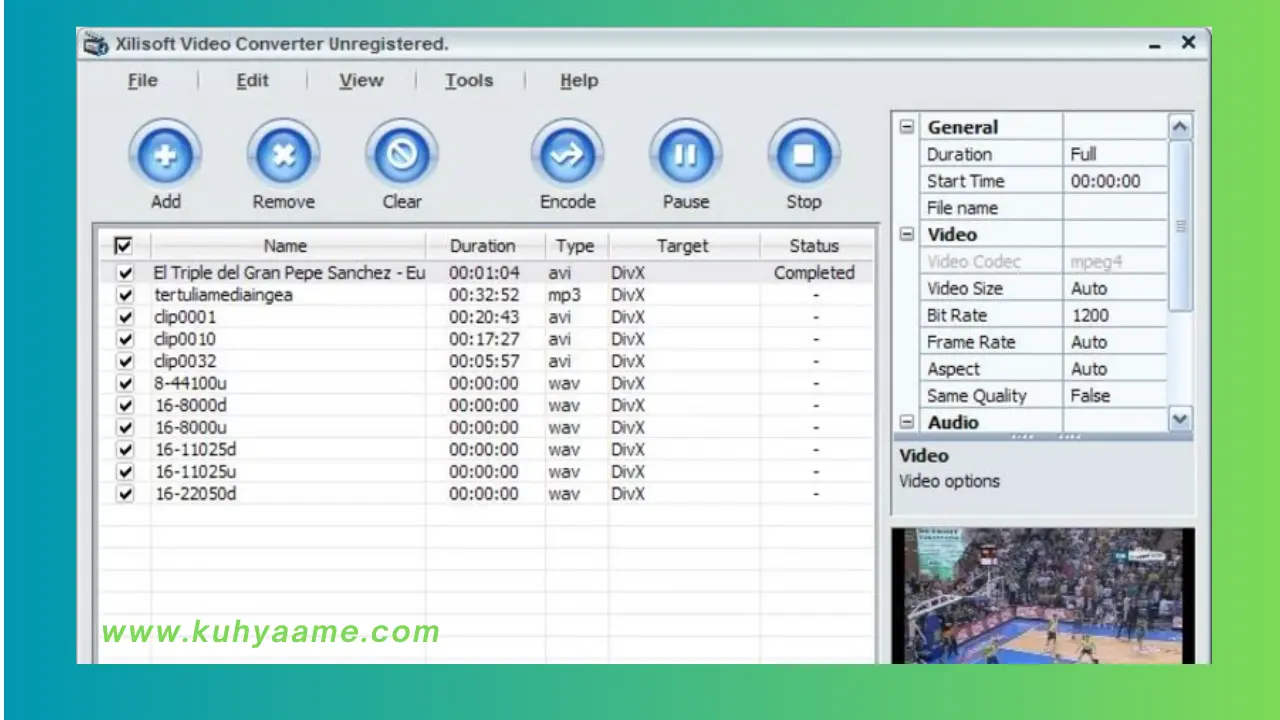
Task: Click the Xilisoft app icon in title bar
Action: [x=96, y=44]
